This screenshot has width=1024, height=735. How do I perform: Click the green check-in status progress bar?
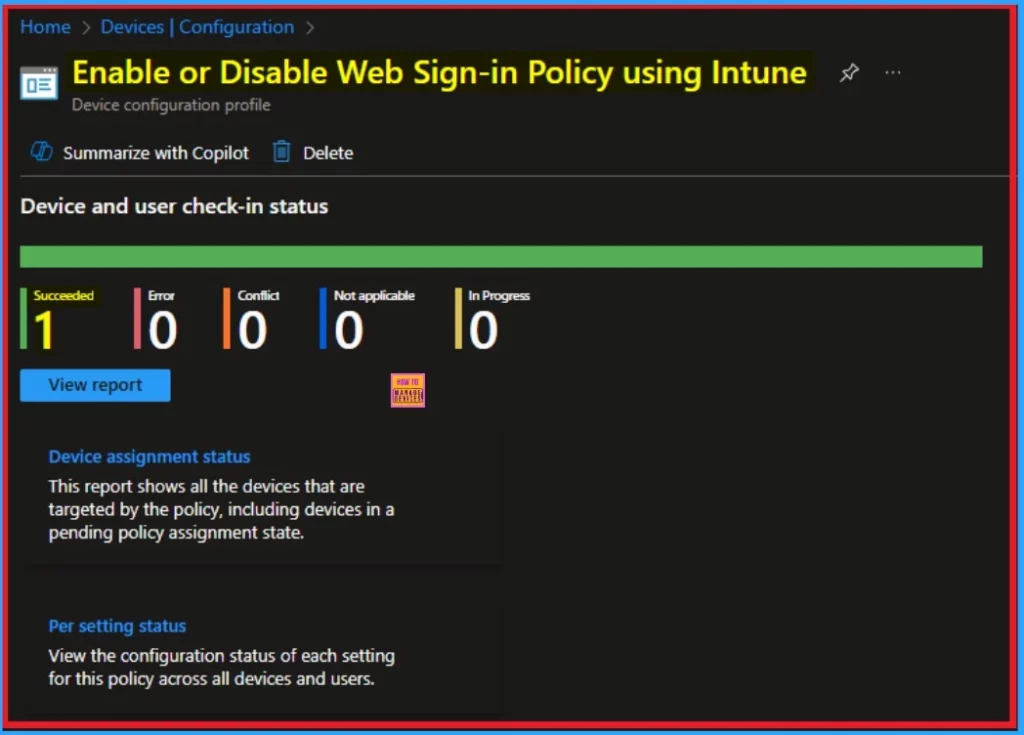(501, 257)
